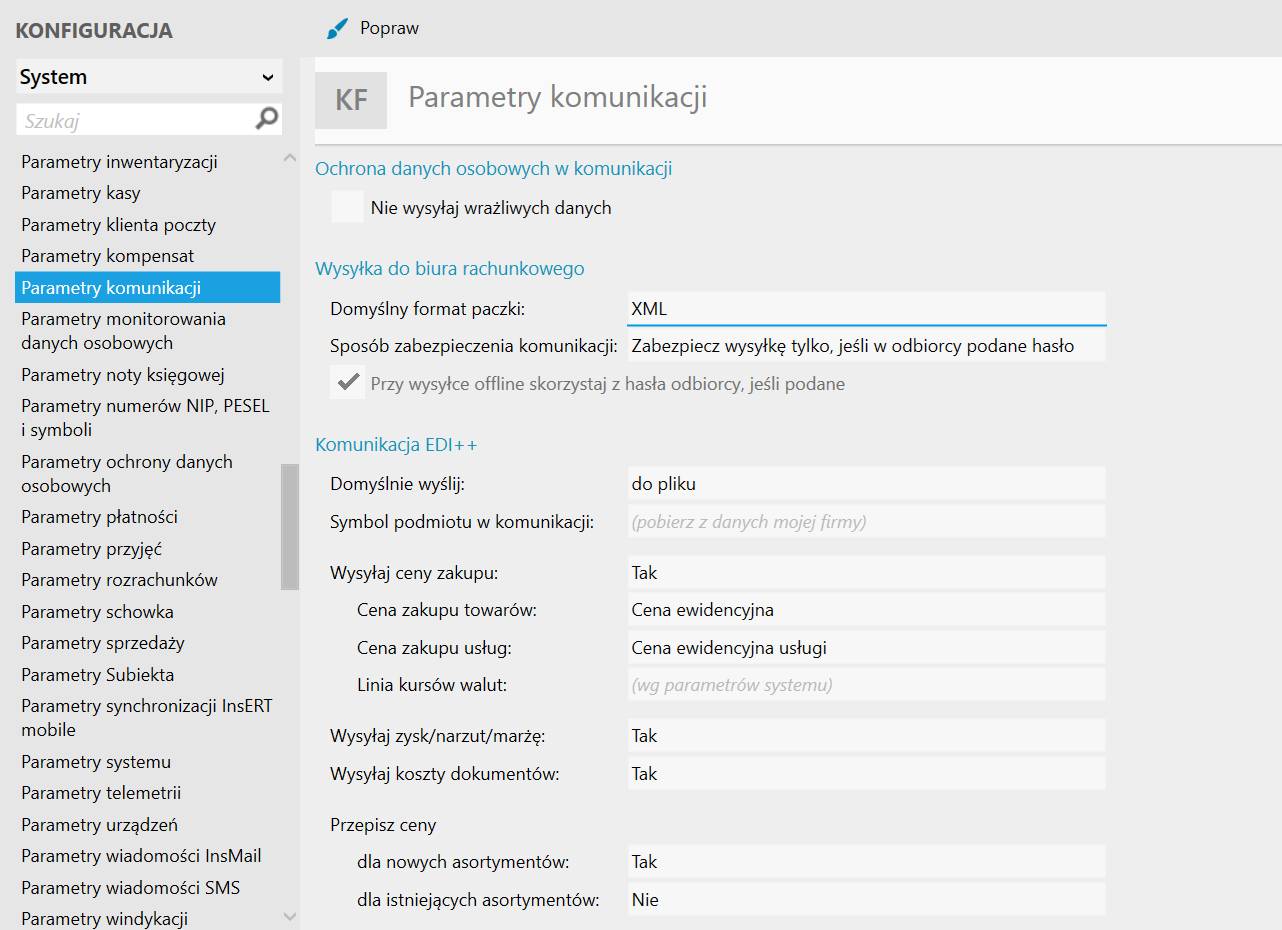Viewport: 1282px width, 930px height.
Task: Open 'Domyślny format paczki' XML dropdown
Action: point(866,309)
